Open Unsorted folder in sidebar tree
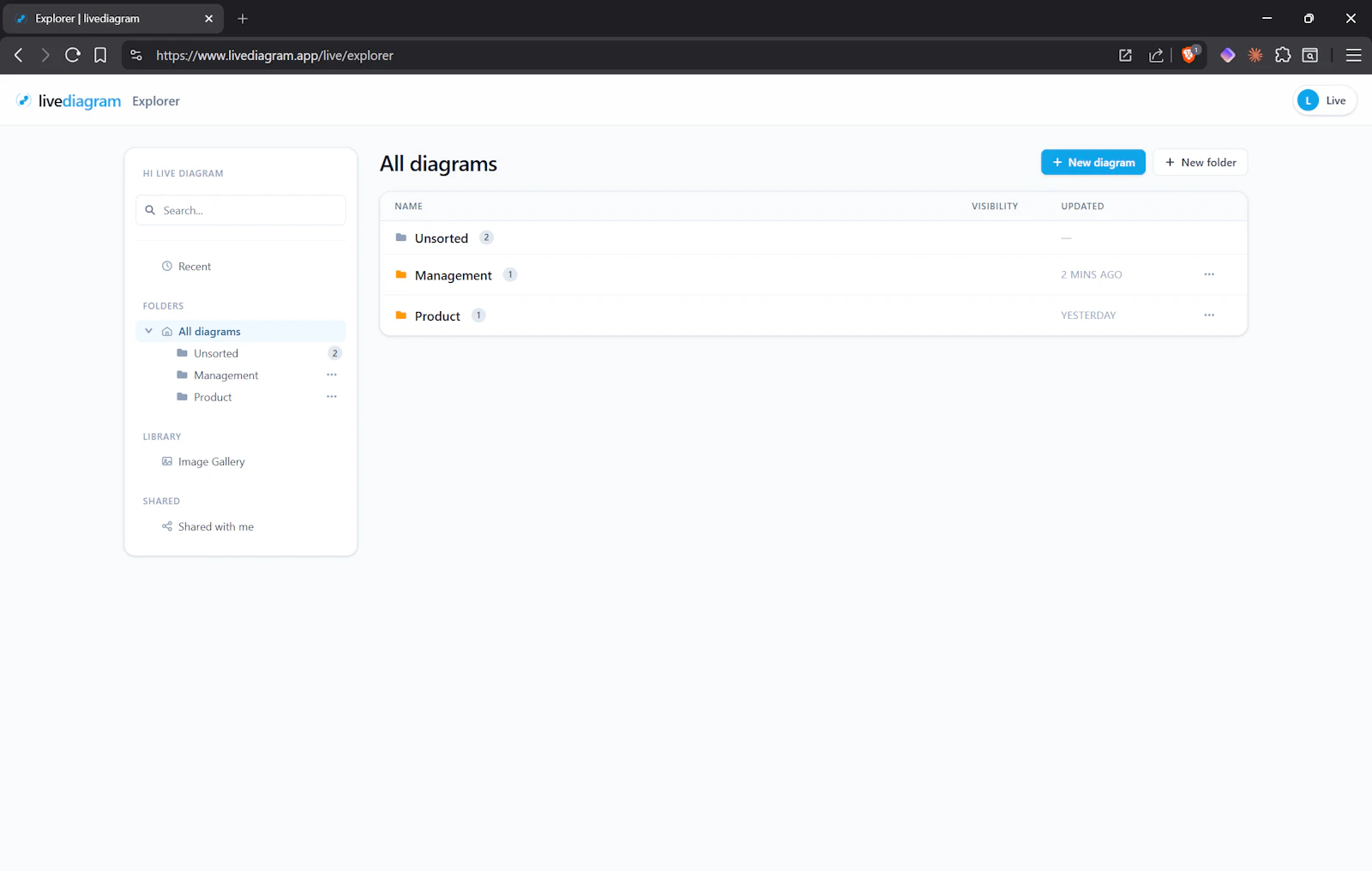The image size is (1372, 871). 216,353
